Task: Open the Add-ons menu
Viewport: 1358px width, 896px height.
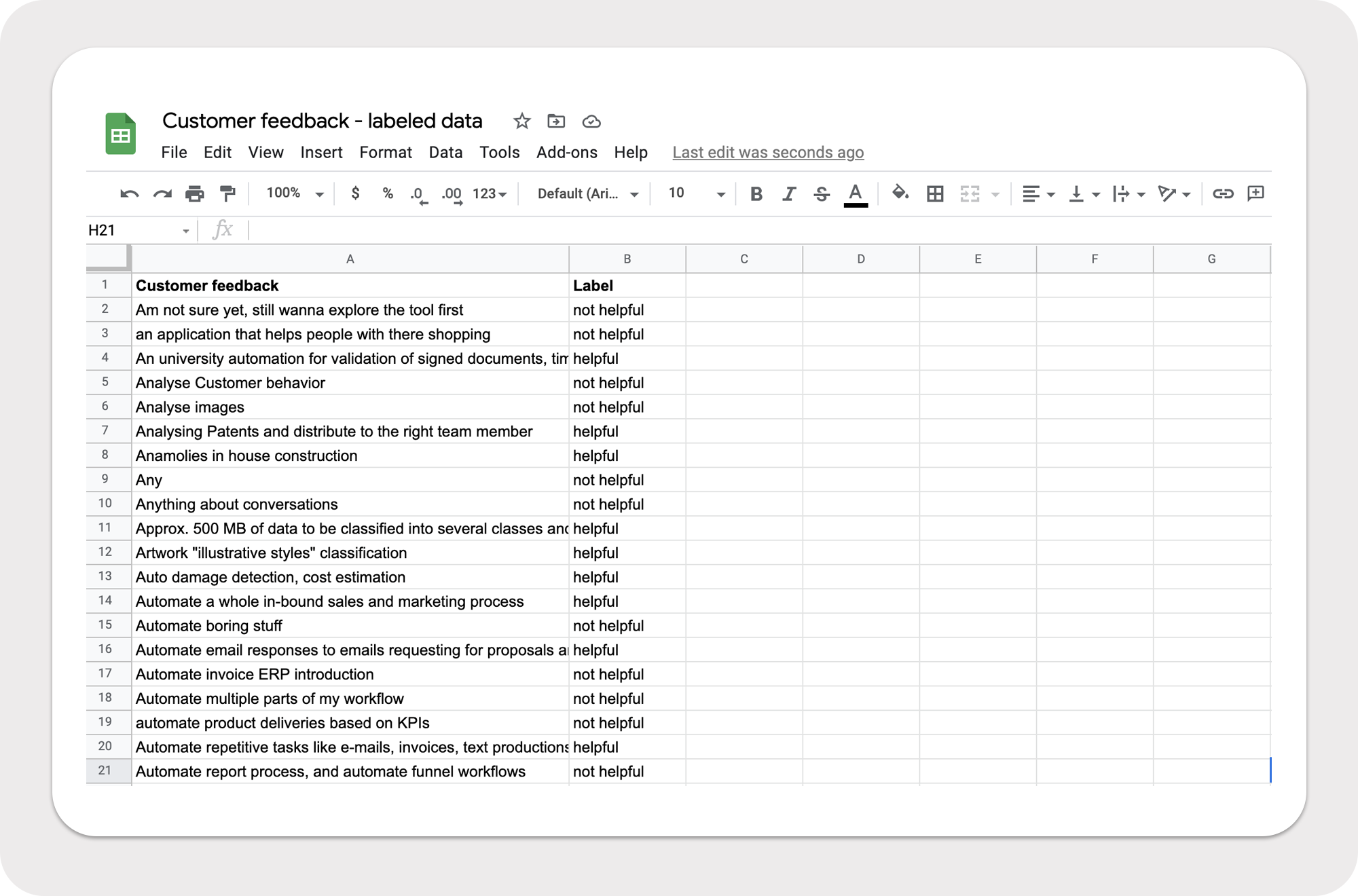Action: coord(567,153)
